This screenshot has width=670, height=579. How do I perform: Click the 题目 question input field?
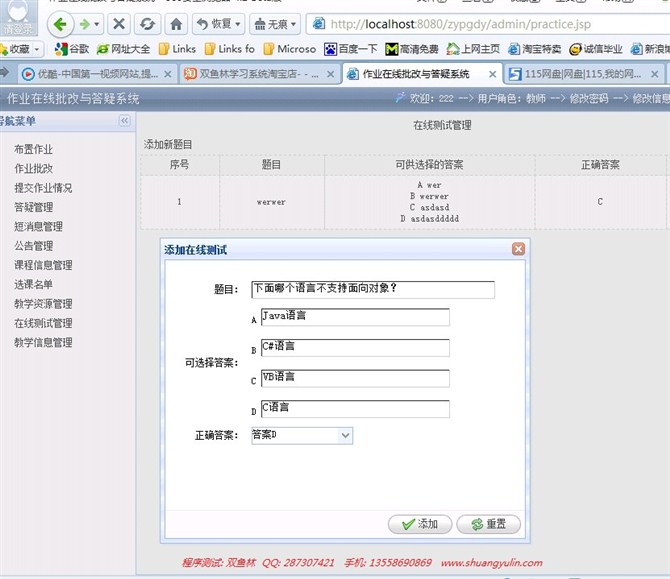[373, 289]
